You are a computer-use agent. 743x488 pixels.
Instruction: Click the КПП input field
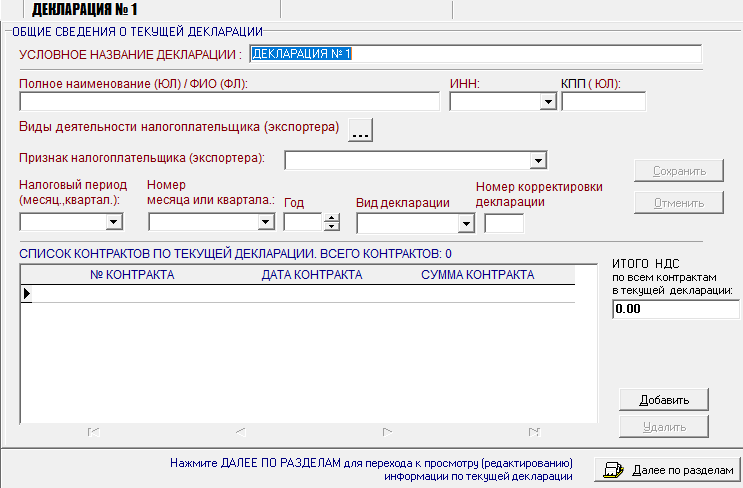pos(603,101)
